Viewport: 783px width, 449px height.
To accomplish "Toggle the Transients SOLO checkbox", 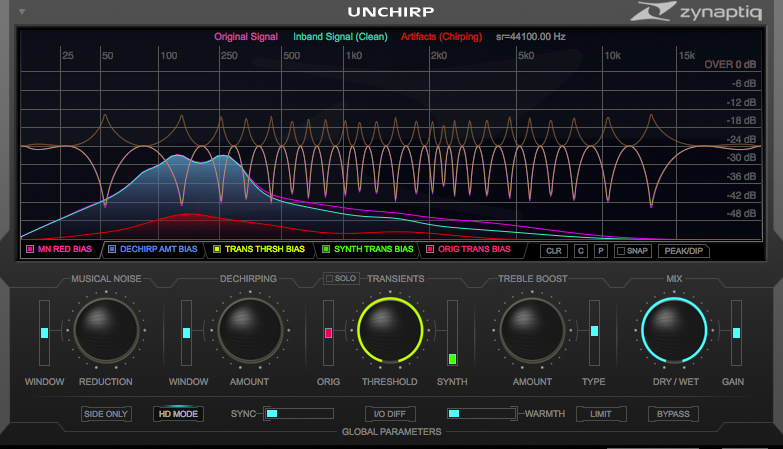I will tap(329, 278).
